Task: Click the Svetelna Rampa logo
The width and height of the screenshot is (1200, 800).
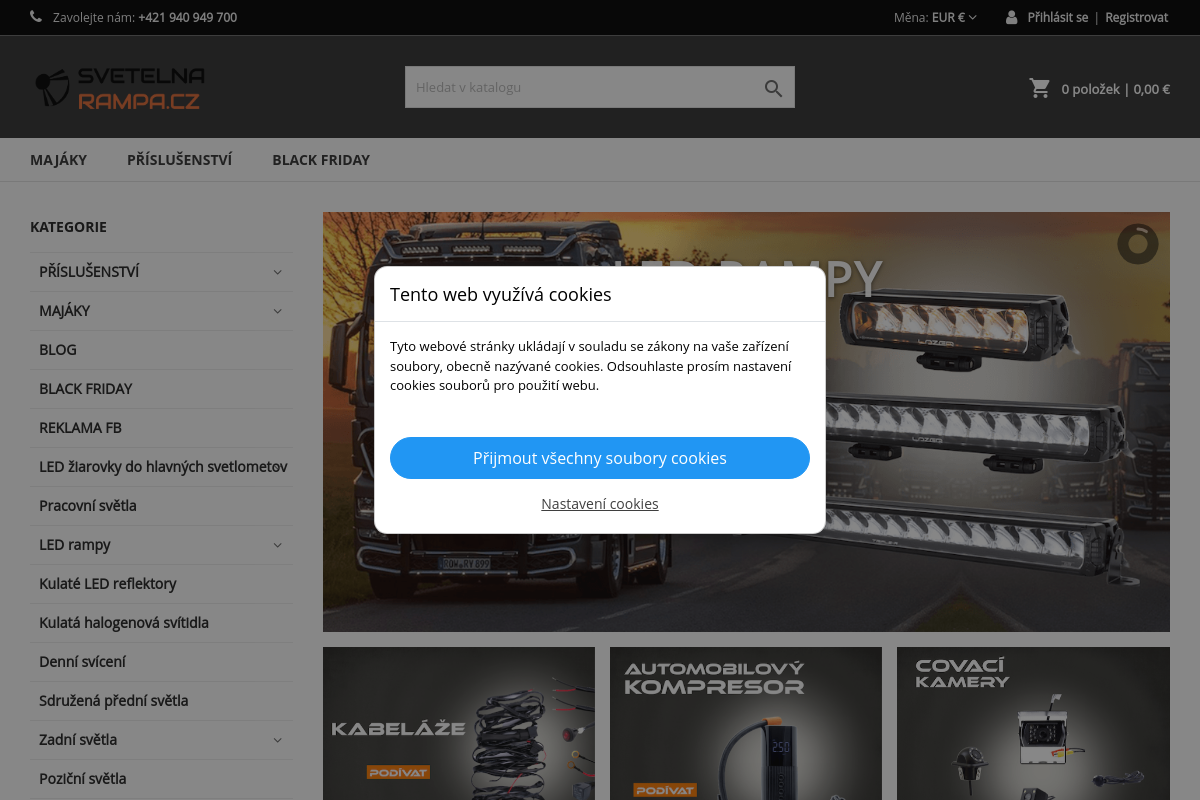Action: 120,88
